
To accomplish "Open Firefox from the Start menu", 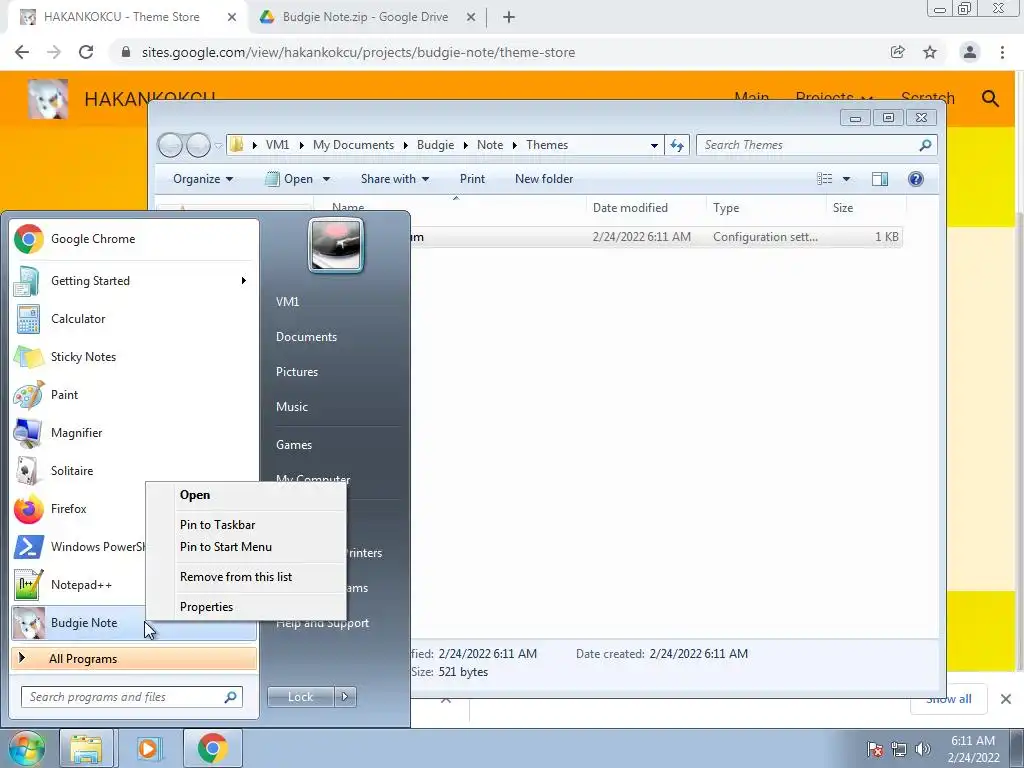I will click(78, 509).
